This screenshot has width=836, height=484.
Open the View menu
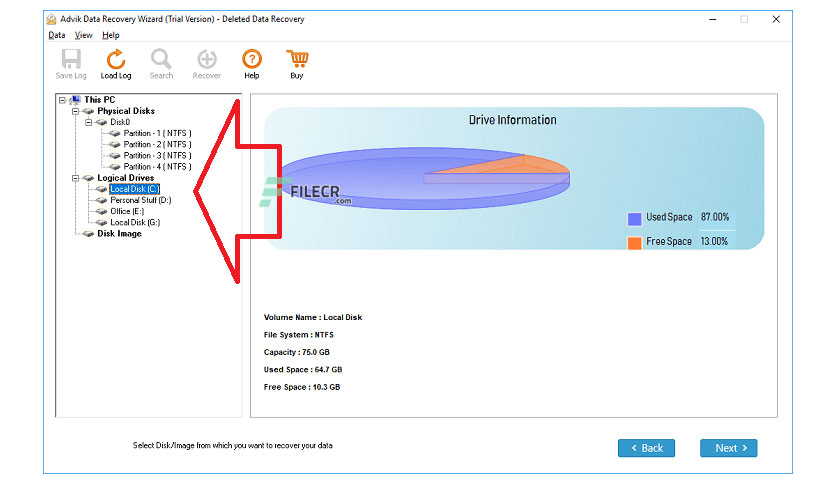(x=83, y=35)
